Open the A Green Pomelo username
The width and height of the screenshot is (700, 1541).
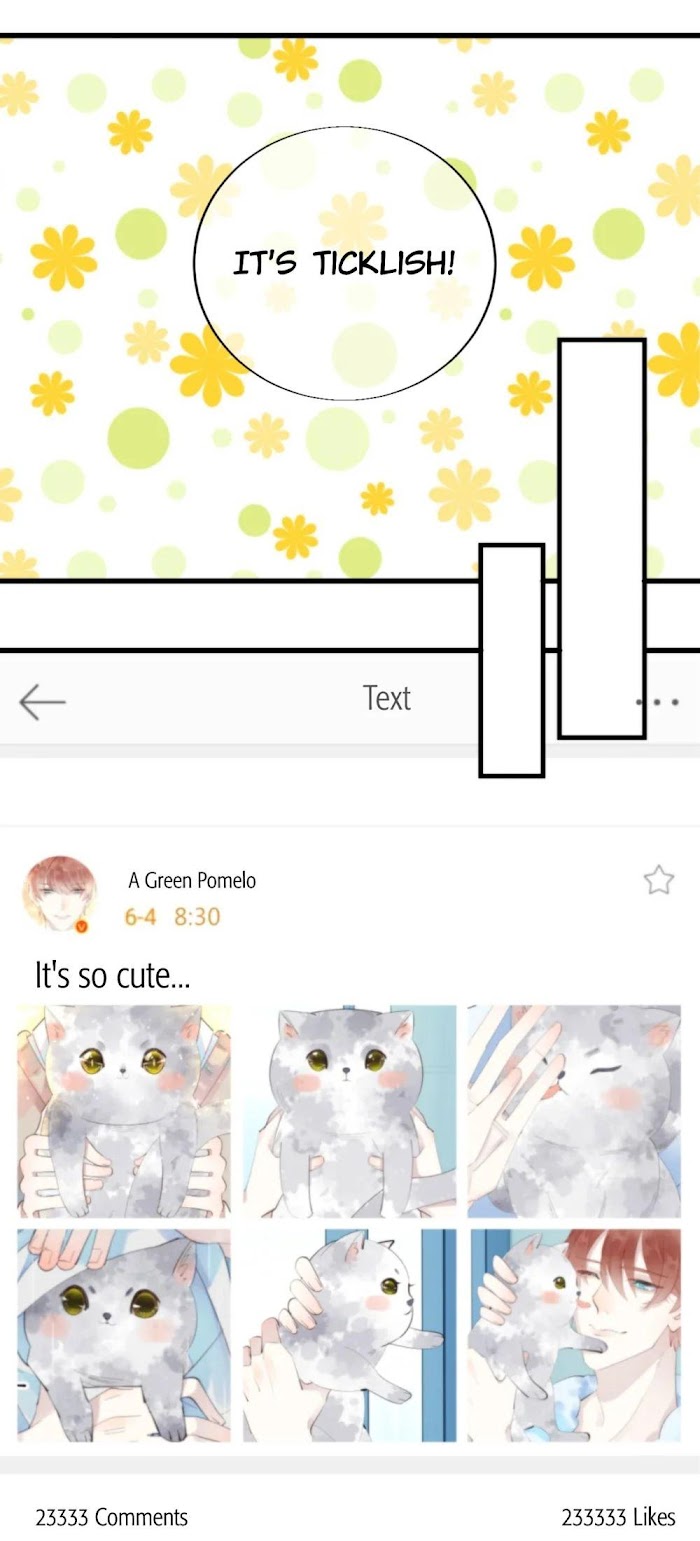pos(192,880)
